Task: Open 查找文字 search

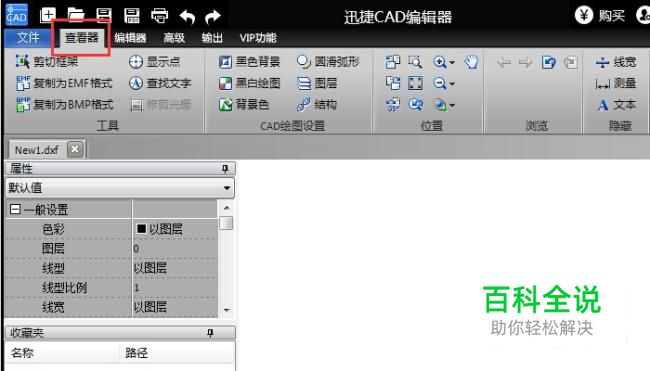Action: 160,83
